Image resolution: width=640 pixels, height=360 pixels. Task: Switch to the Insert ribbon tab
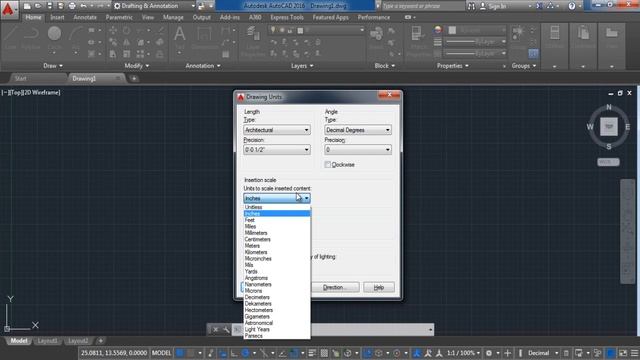pos(57,18)
